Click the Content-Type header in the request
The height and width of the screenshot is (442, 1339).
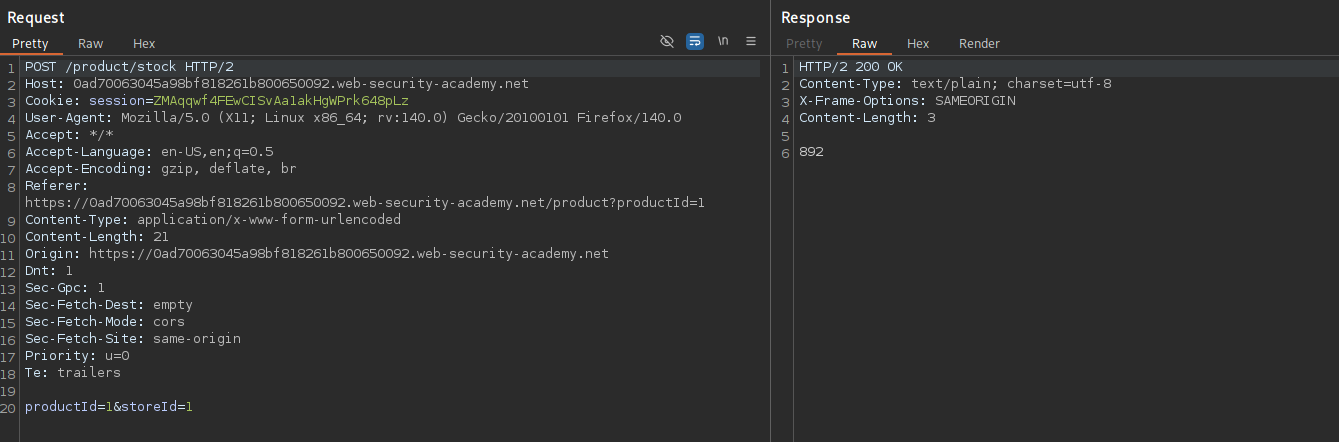tap(212, 220)
